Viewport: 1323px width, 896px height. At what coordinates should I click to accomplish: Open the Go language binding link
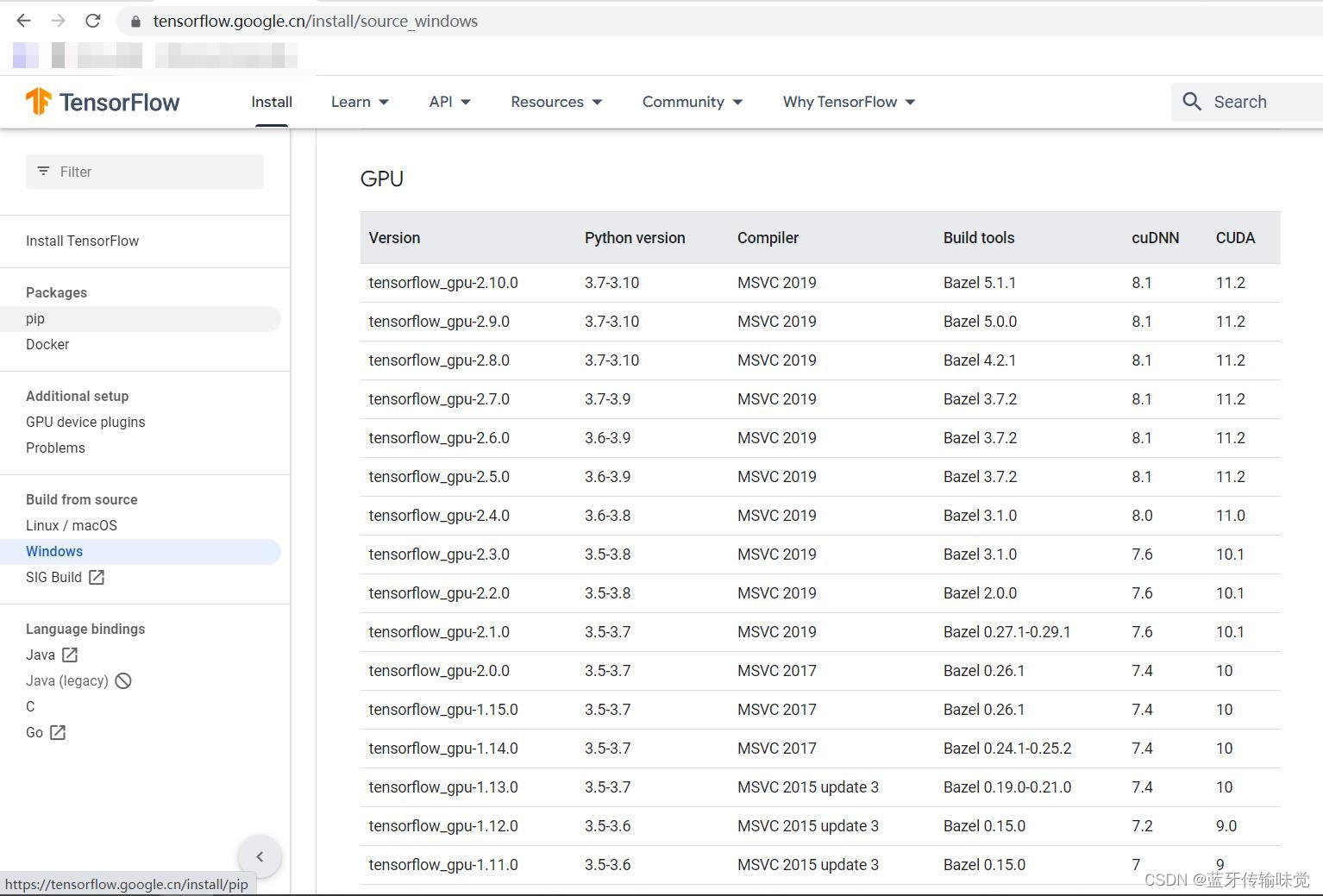34,732
